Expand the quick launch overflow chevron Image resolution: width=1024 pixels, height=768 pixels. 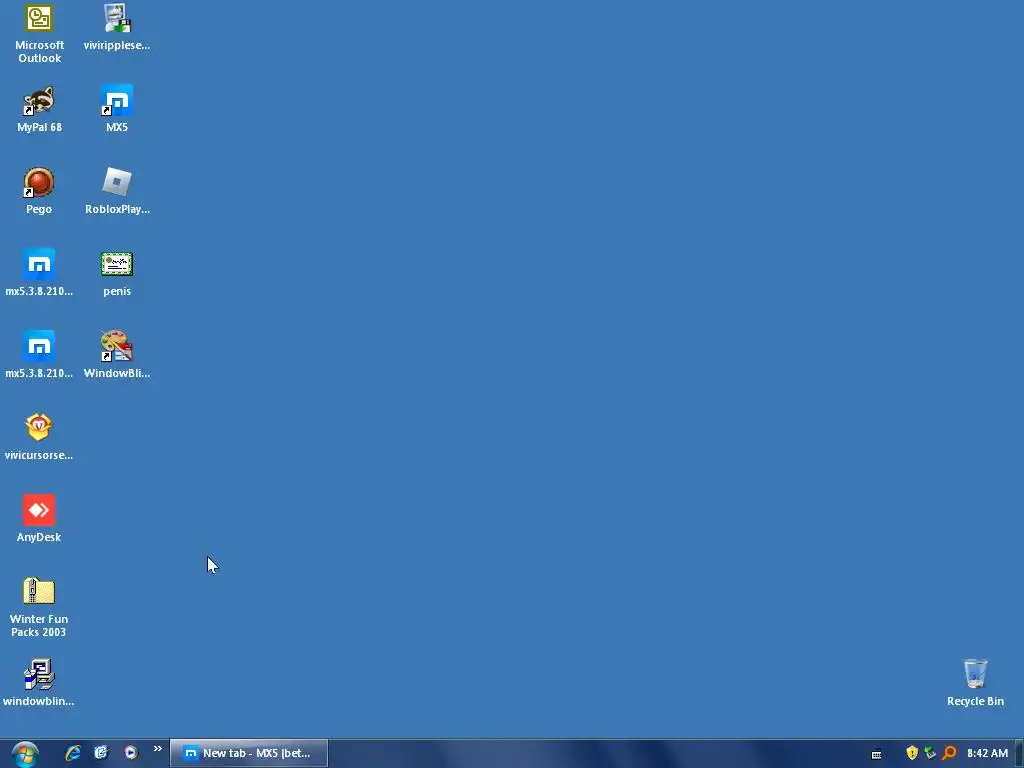coord(157,749)
